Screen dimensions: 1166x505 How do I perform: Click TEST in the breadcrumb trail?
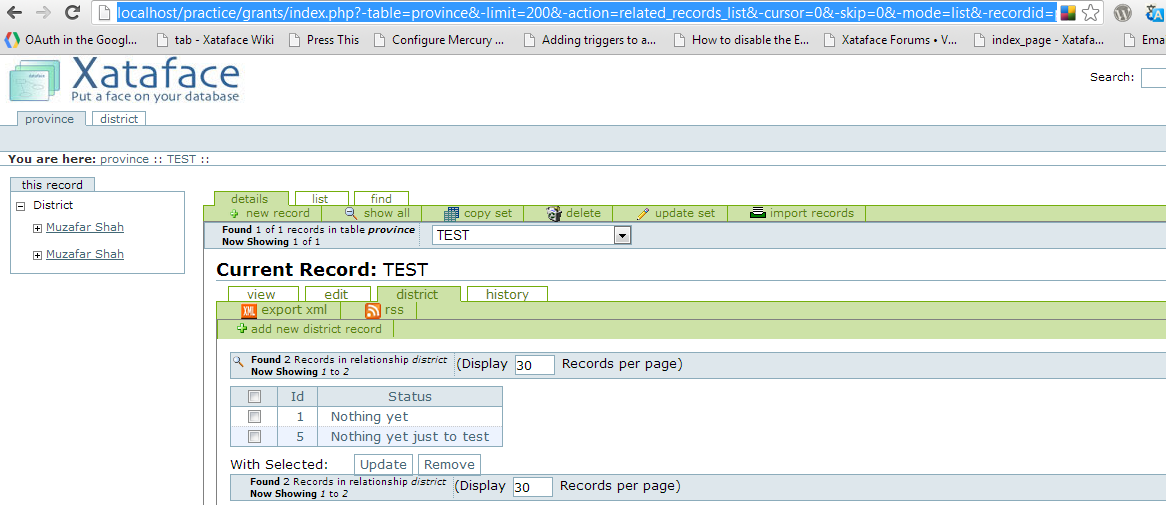tap(181, 159)
